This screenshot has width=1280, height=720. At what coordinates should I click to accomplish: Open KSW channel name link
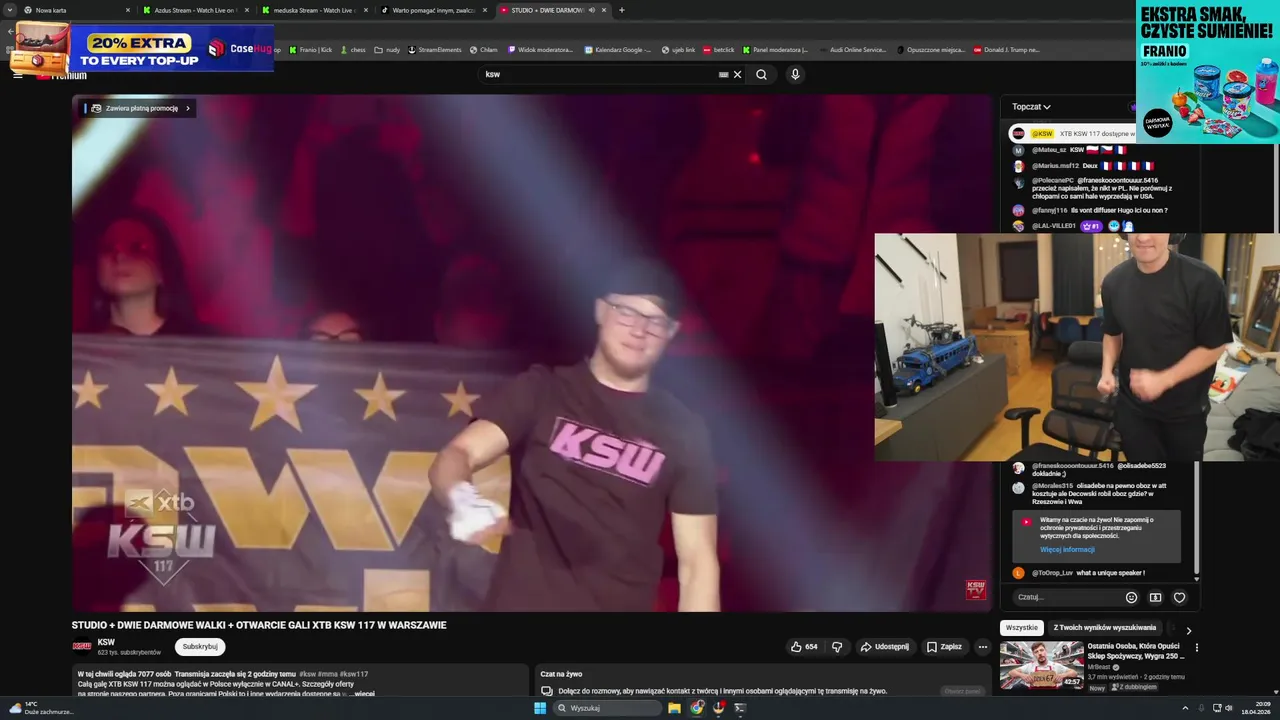pos(106,642)
